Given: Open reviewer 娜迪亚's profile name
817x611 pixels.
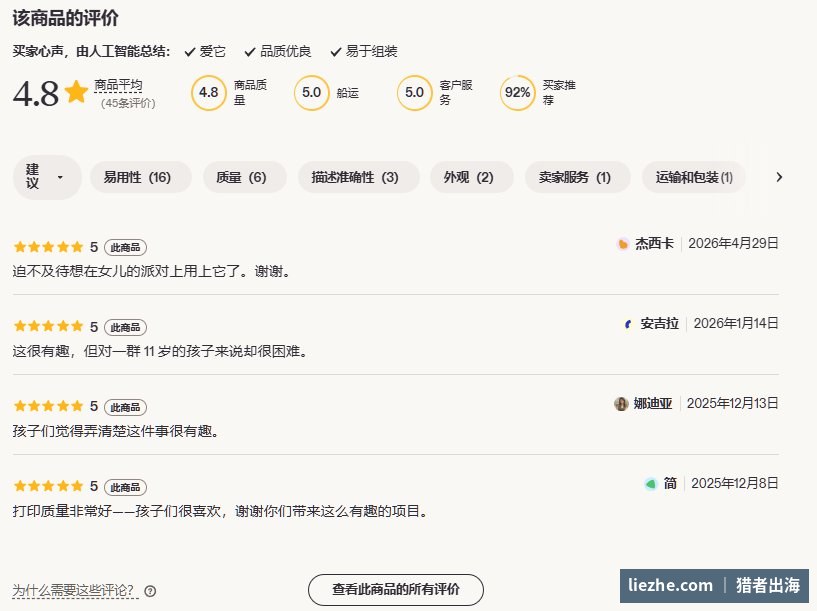Looking at the screenshot, I should pyautogui.click(x=653, y=403).
